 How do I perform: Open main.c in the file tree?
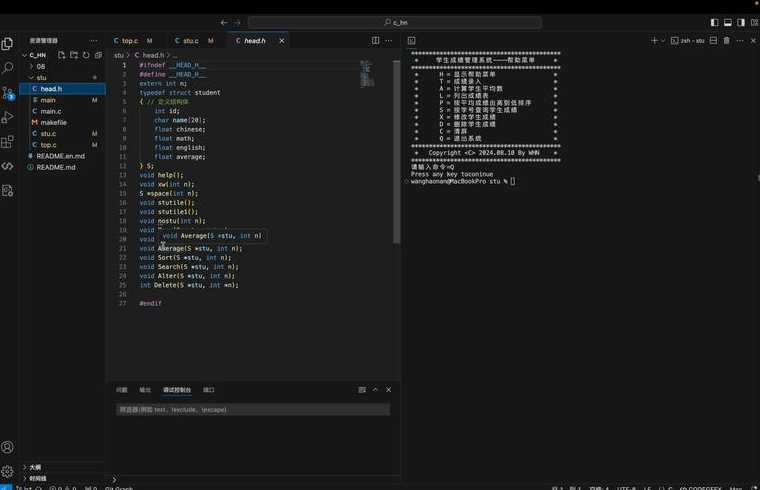(x=62, y=111)
